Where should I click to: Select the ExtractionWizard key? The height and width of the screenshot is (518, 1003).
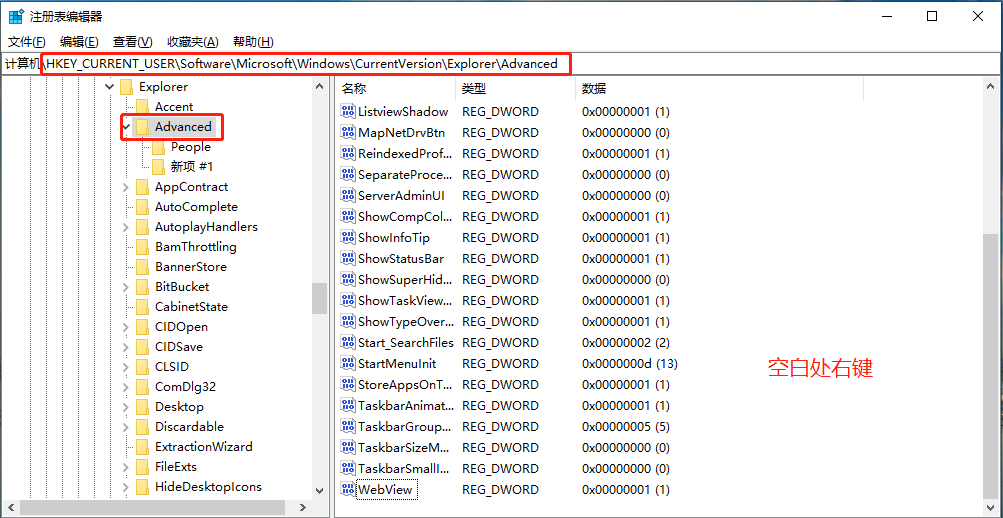click(203, 447)
